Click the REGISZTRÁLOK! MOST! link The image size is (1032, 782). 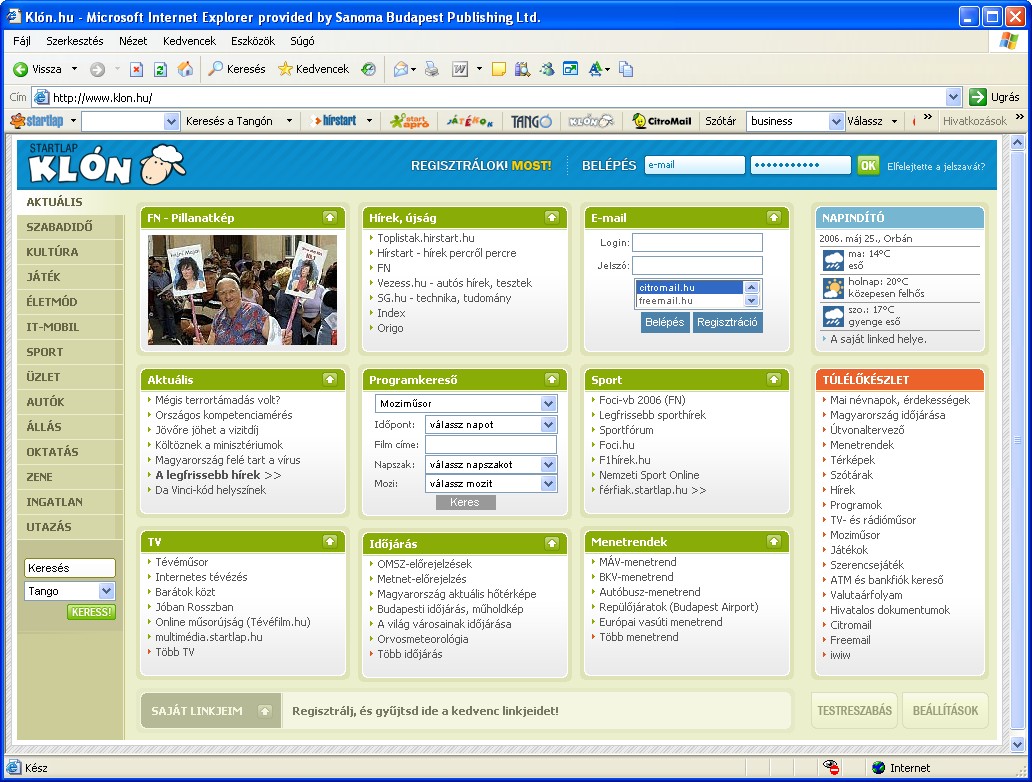pos(481,166)
